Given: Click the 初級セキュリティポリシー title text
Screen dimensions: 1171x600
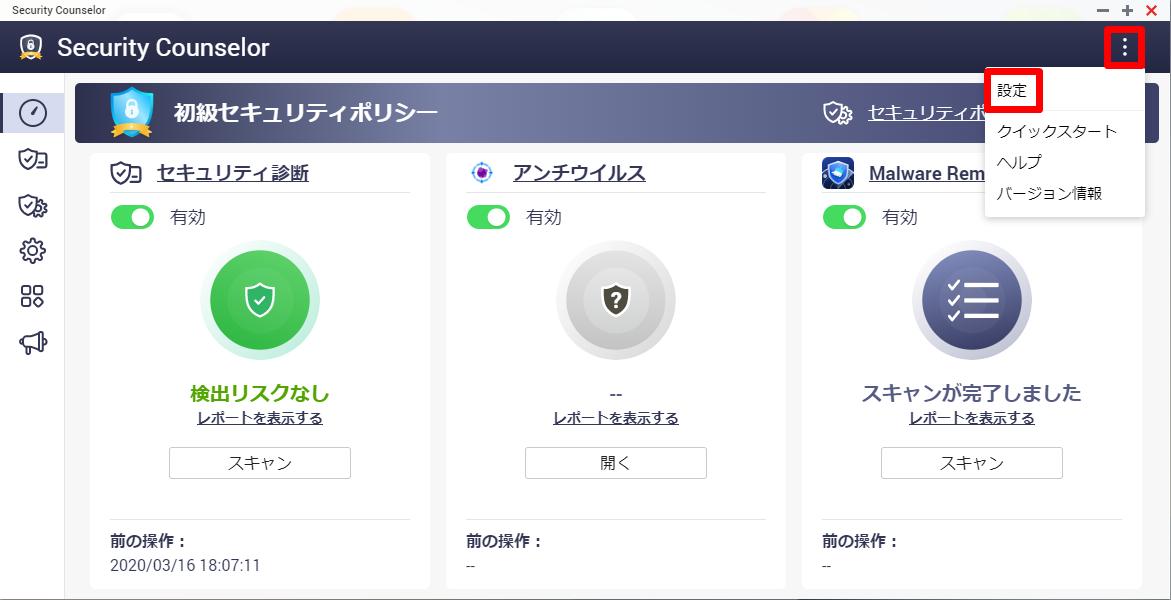Looking at the screenshot, I should 305,113.
